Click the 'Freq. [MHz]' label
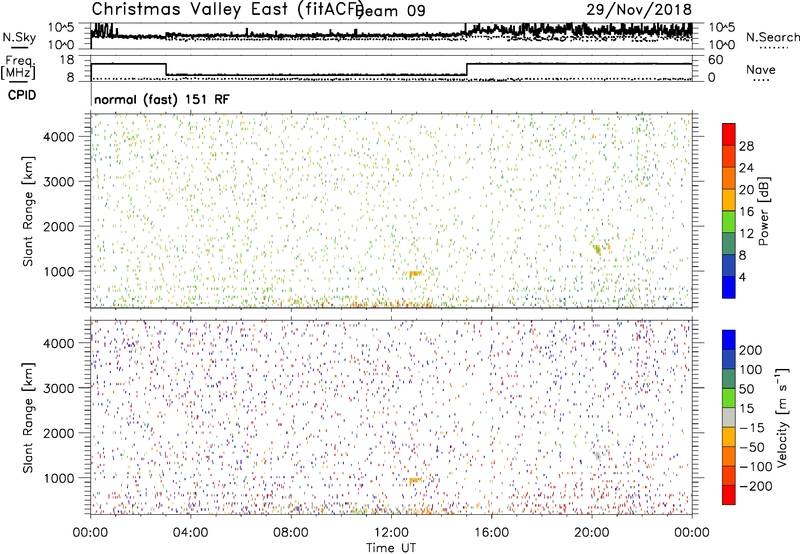 (x=19, y=68)
